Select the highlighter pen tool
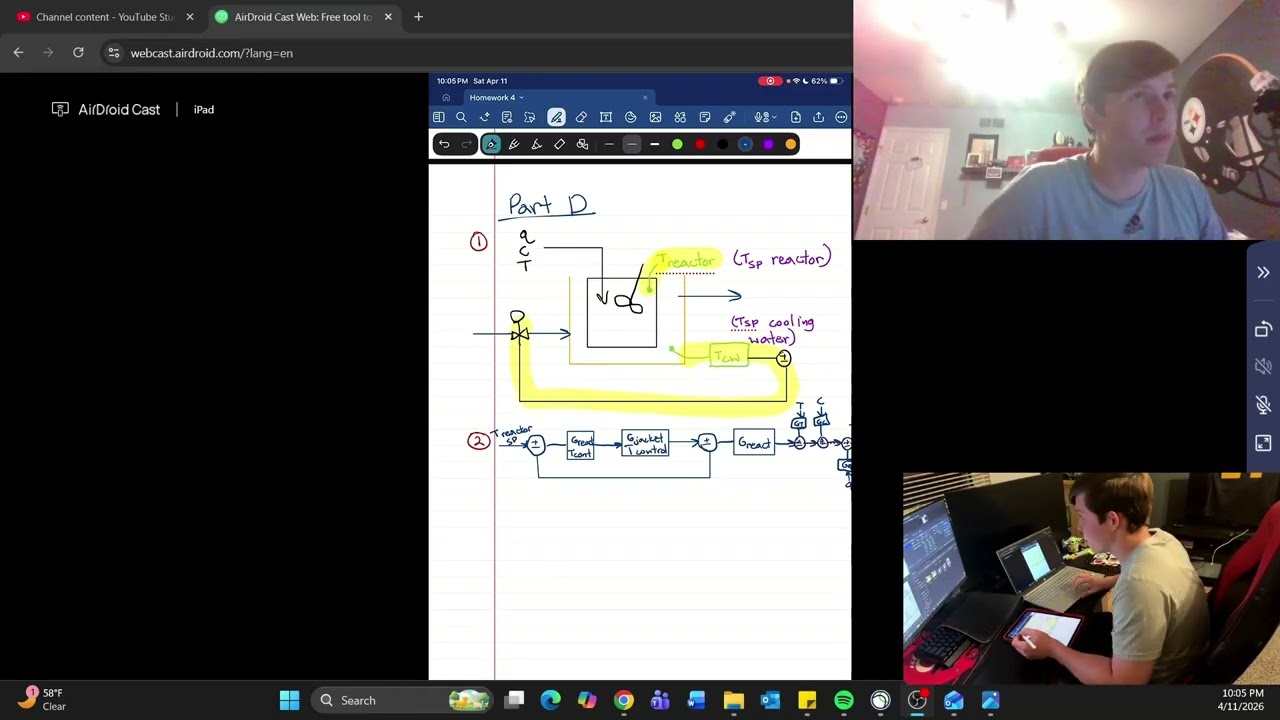1280x720 pixels. coord(514,144)
